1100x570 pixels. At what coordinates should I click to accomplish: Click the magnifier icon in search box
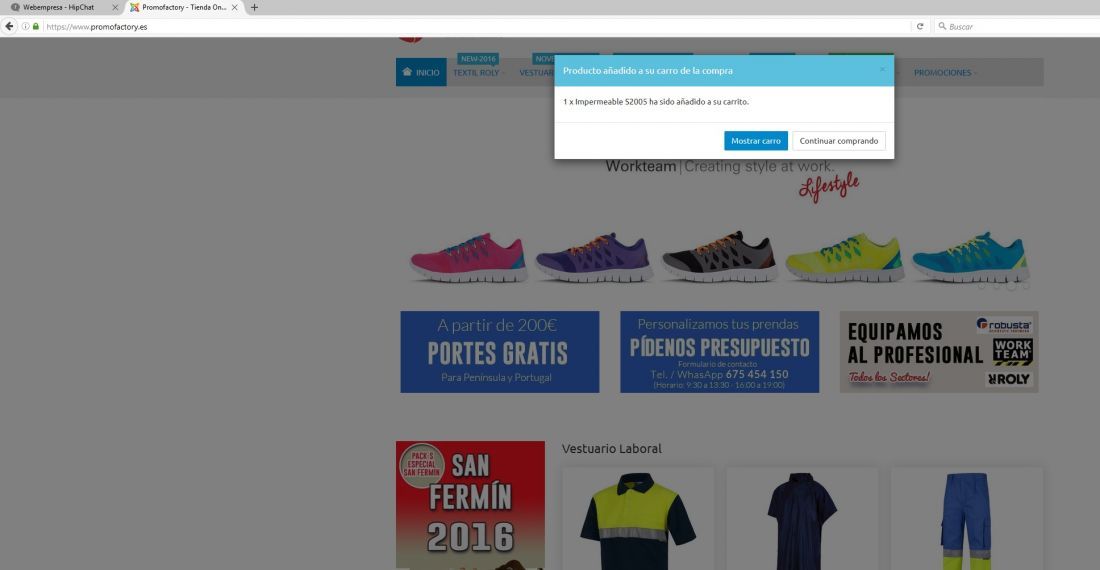pos(942,27)
